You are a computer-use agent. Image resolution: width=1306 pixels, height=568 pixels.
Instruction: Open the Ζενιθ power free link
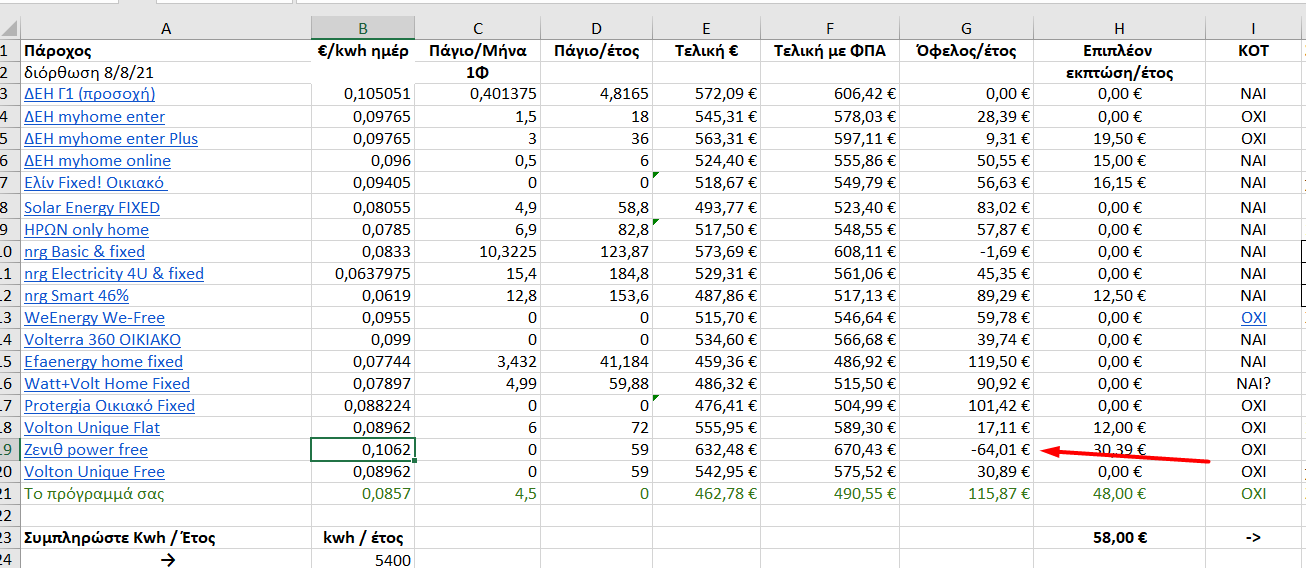click(x=86, y=450)
